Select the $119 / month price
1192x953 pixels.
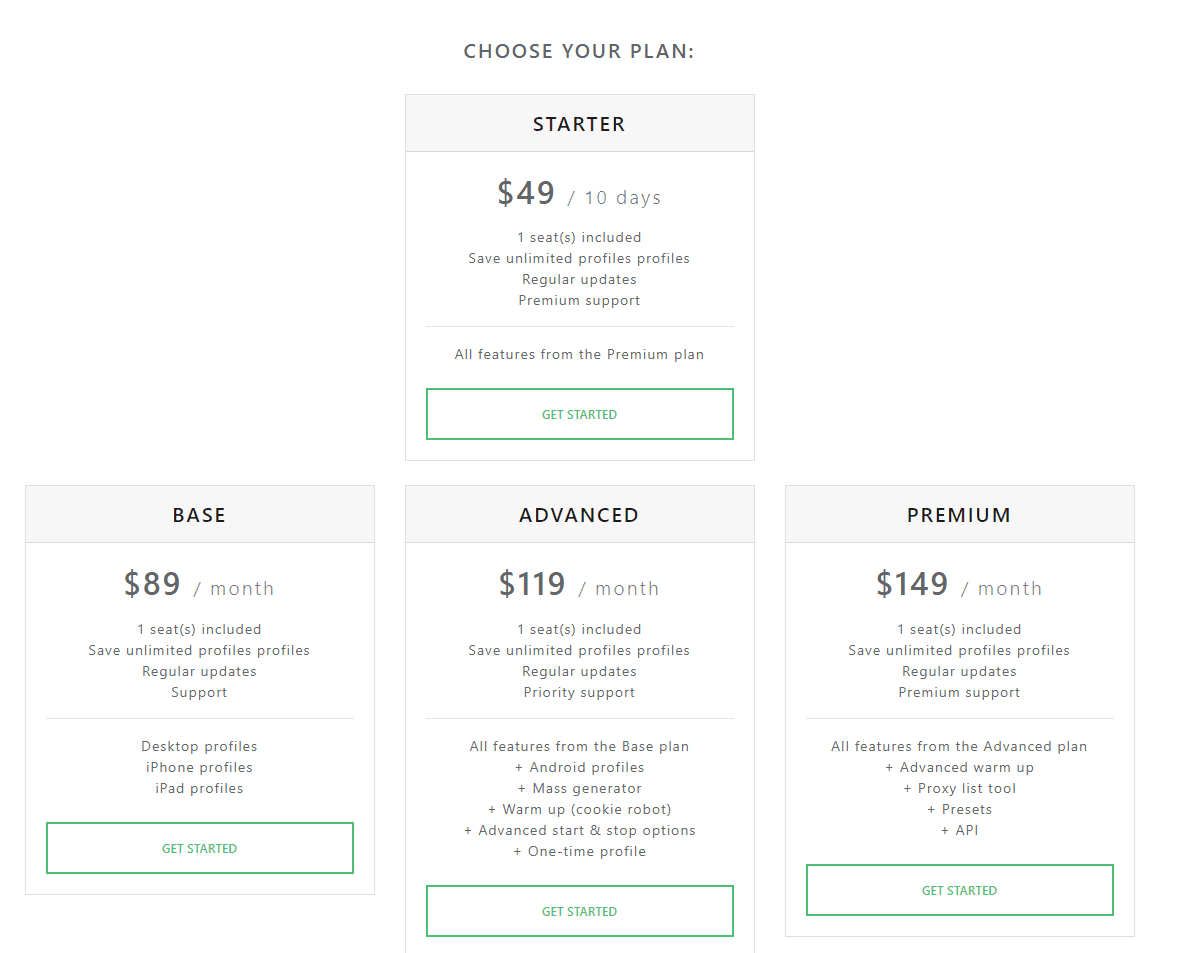[x=579, y=584]
